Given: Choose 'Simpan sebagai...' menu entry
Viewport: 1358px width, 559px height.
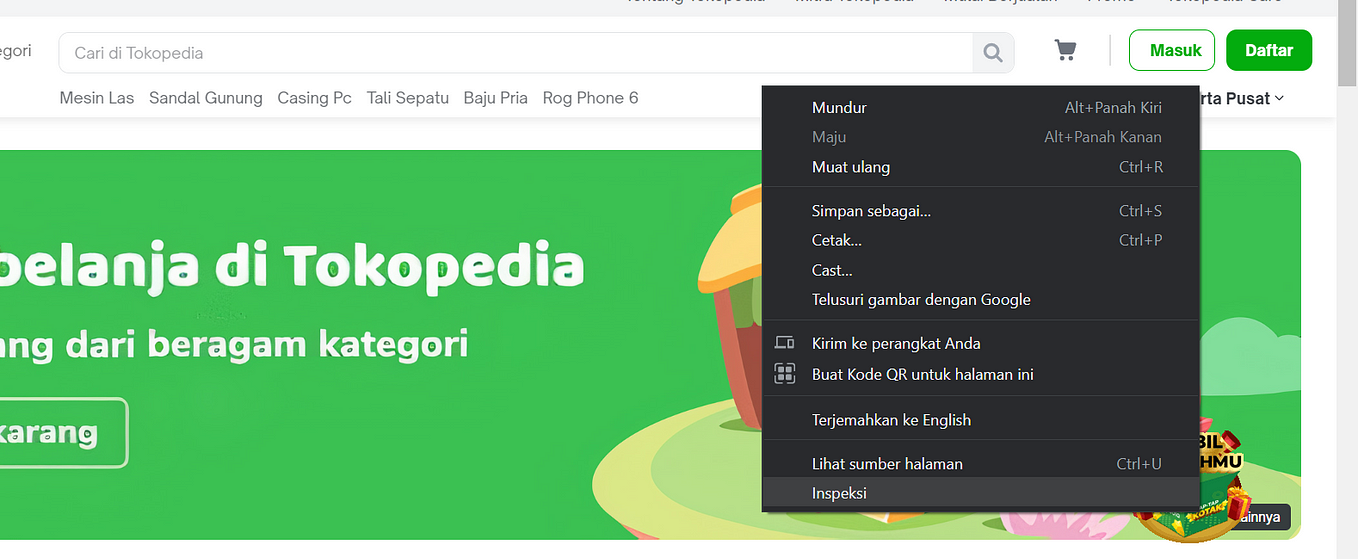Looking at the screenshot, I should click(980, 211).
